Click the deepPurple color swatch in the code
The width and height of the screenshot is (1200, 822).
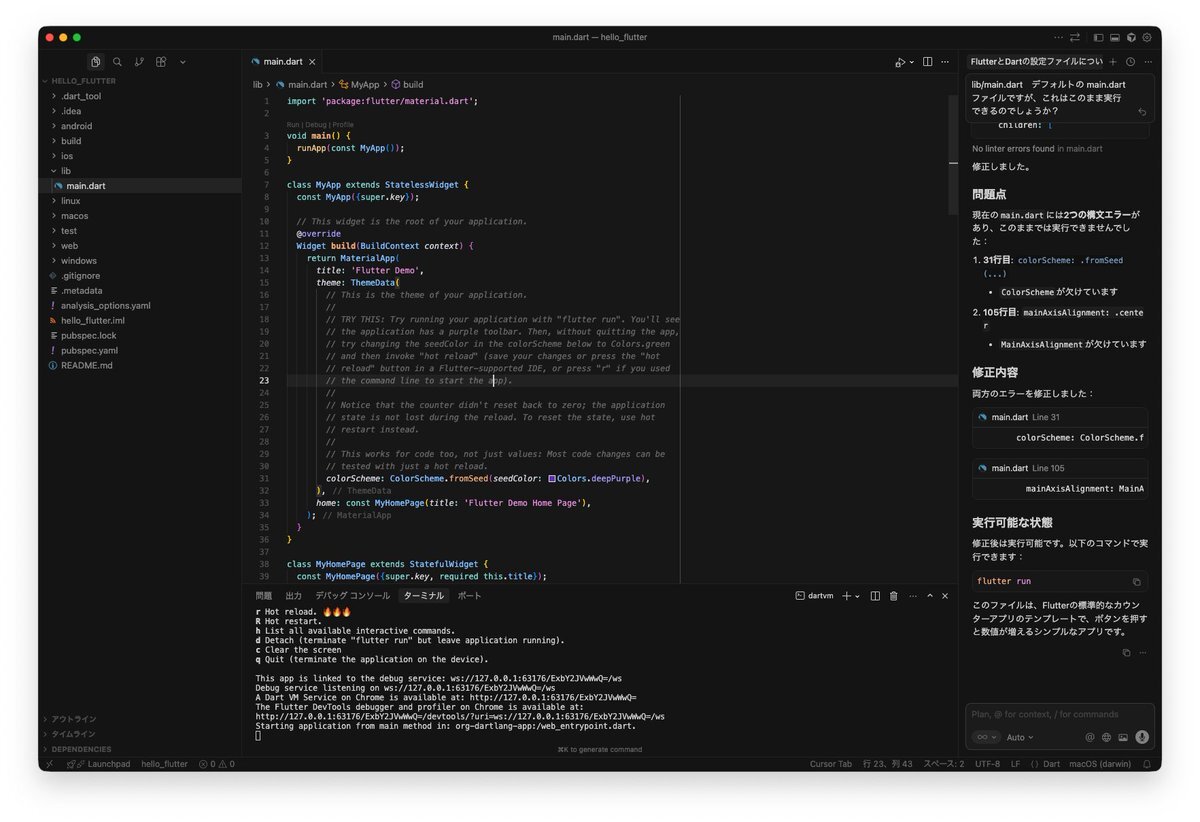tap(552, 479)
